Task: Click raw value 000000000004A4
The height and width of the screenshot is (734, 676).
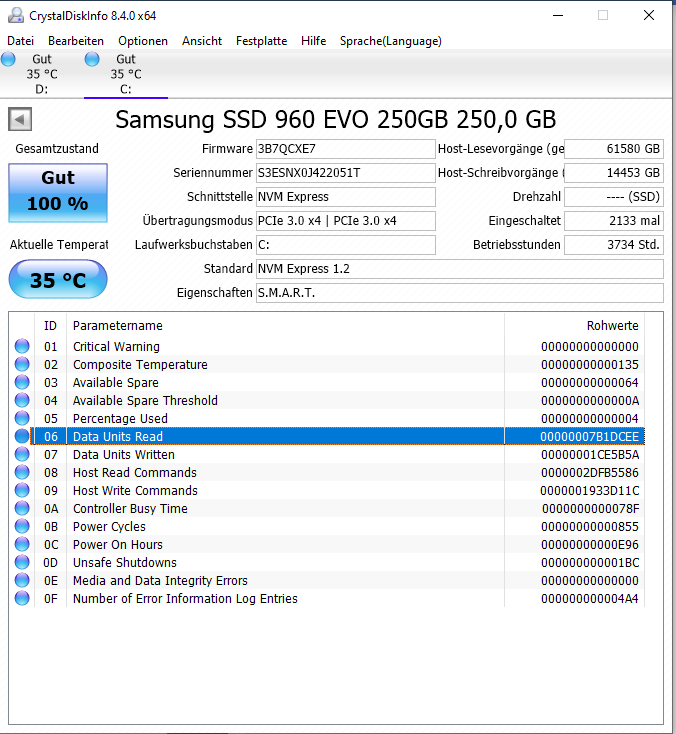Action: click(590, 599)
